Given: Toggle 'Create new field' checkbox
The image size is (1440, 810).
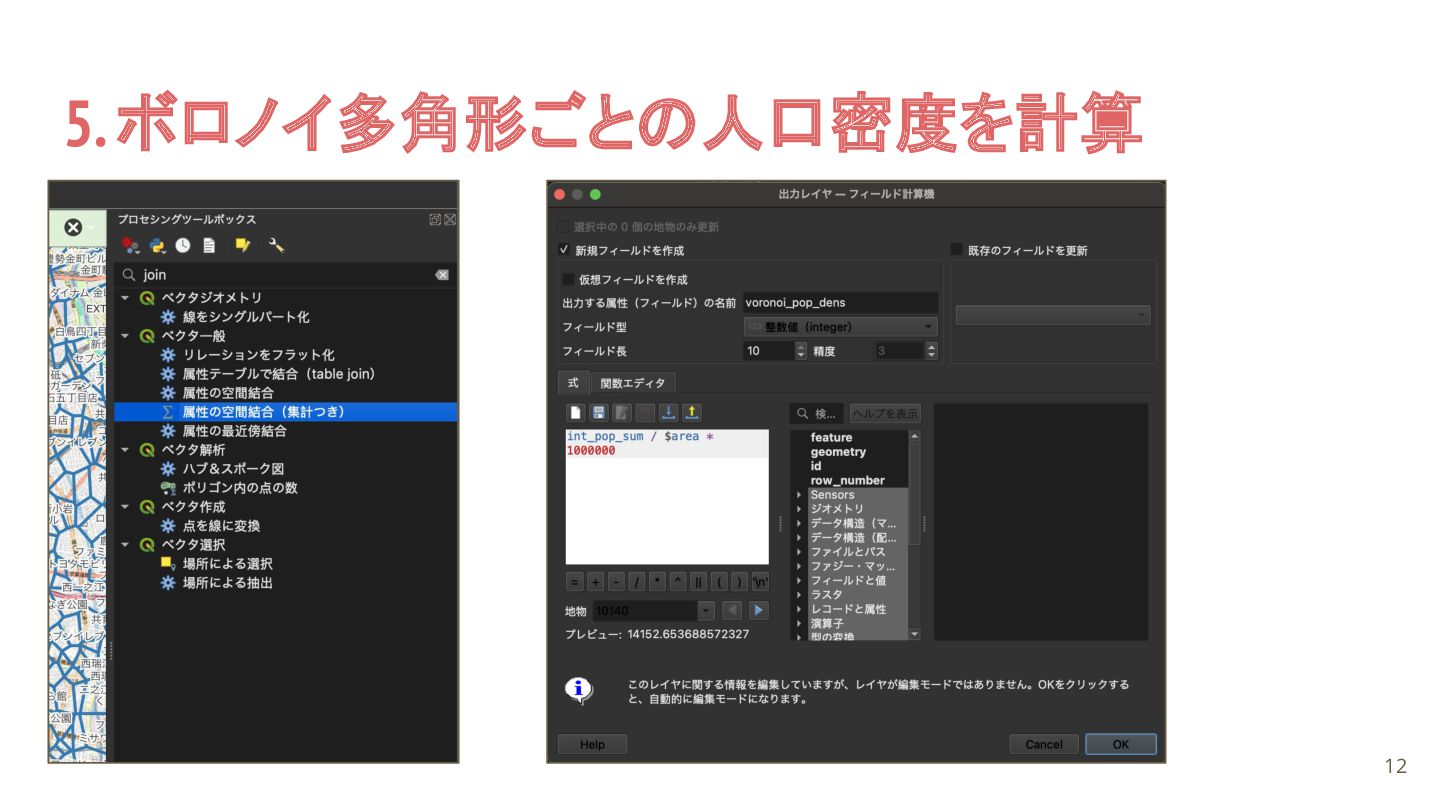Looking at the screenshot, I should click(564, 250).
